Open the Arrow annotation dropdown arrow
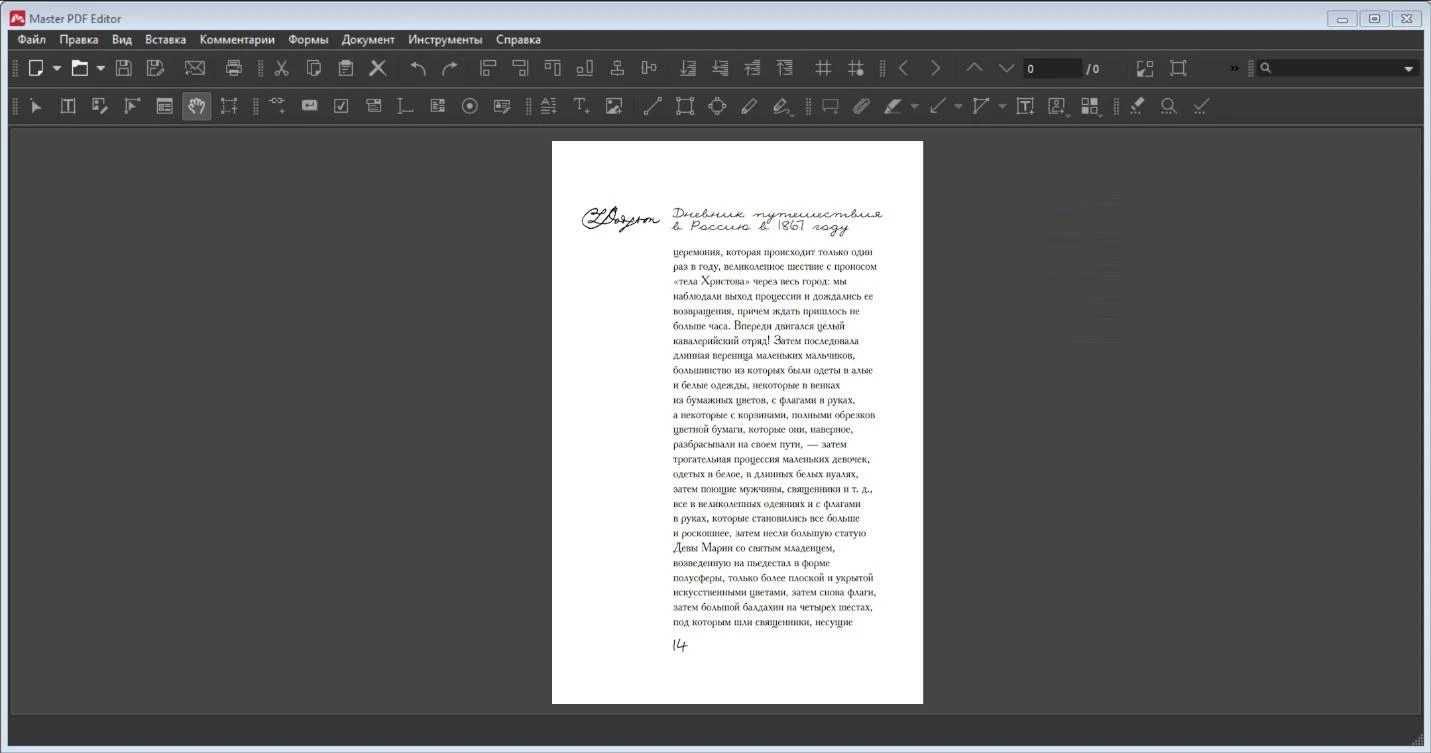1431x753 pixels. 958,107
